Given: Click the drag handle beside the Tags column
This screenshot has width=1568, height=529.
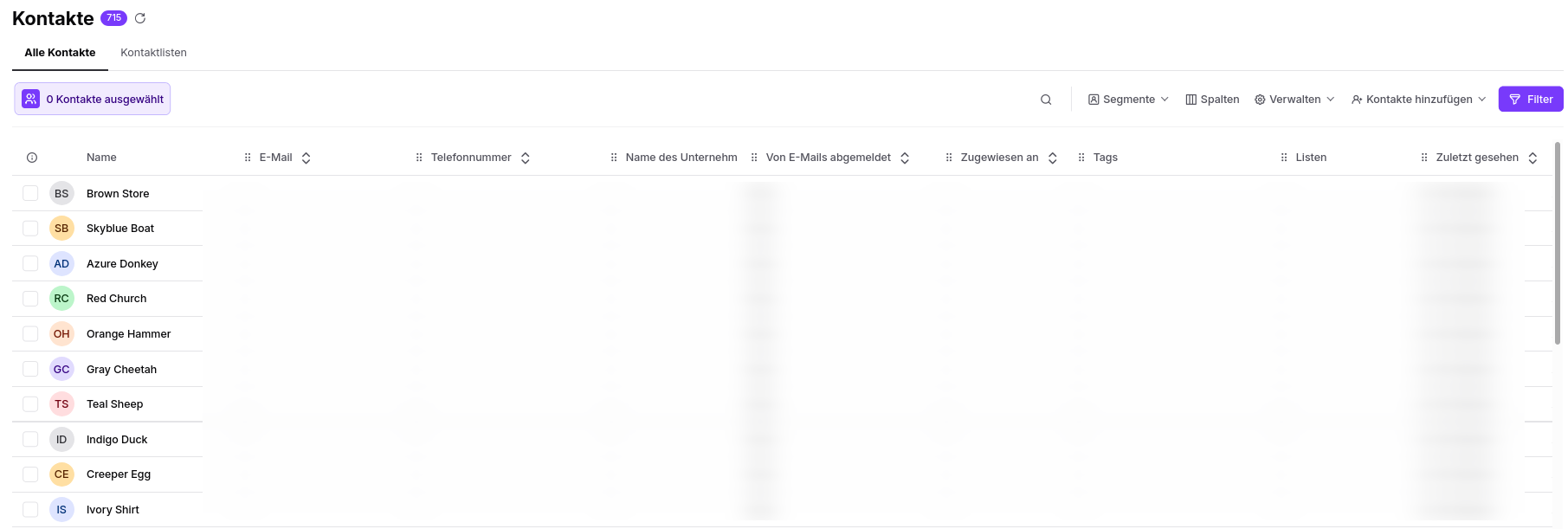Looking at the screenshot, I should pos(1081,158).
